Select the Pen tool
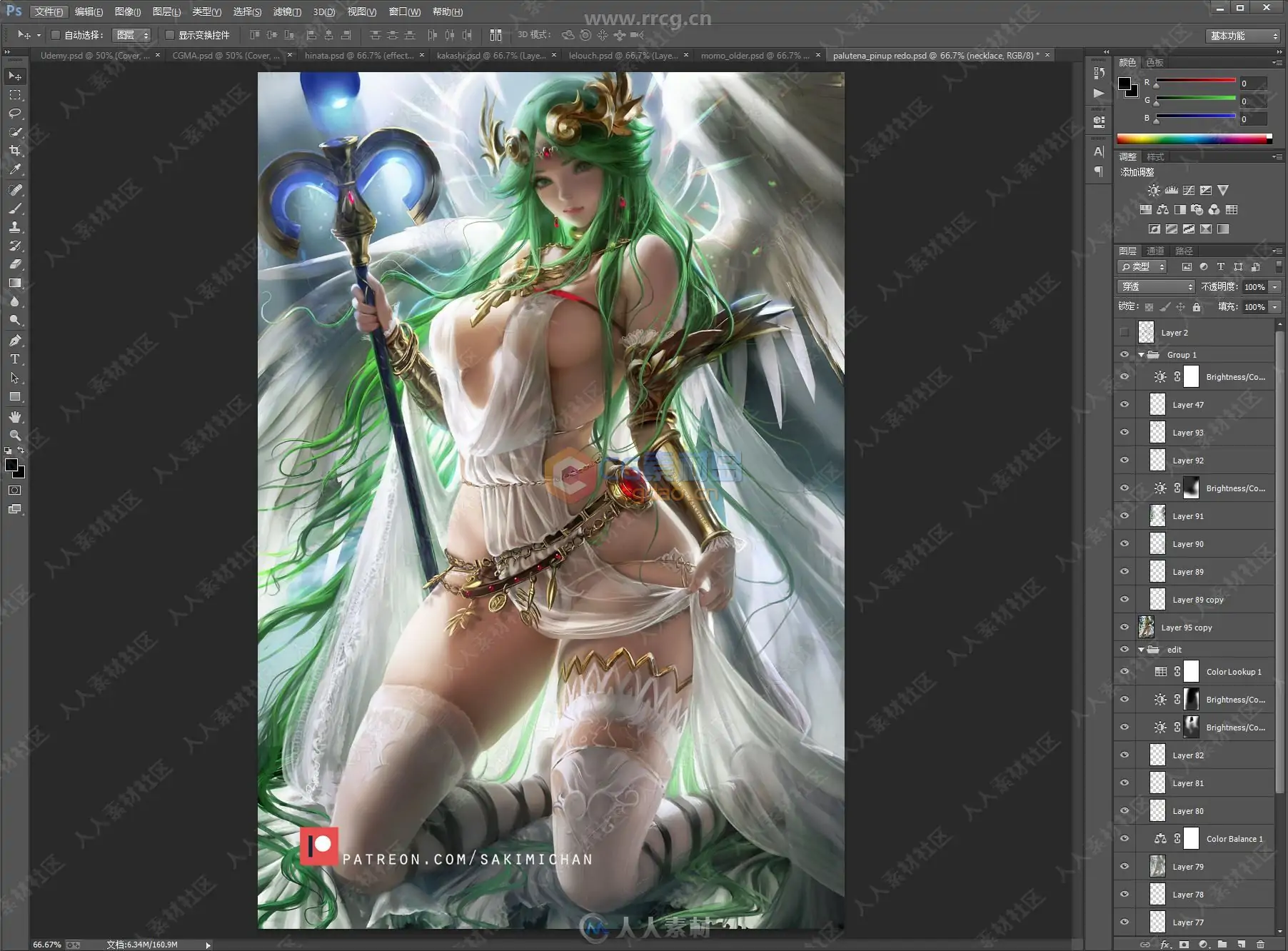 pos(15,341)
